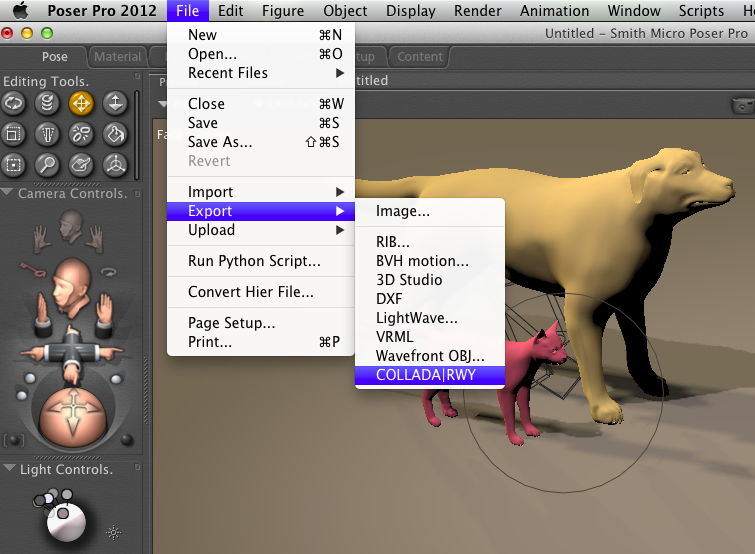
Task: Open the Animation menu
Action: click(554, 11)
